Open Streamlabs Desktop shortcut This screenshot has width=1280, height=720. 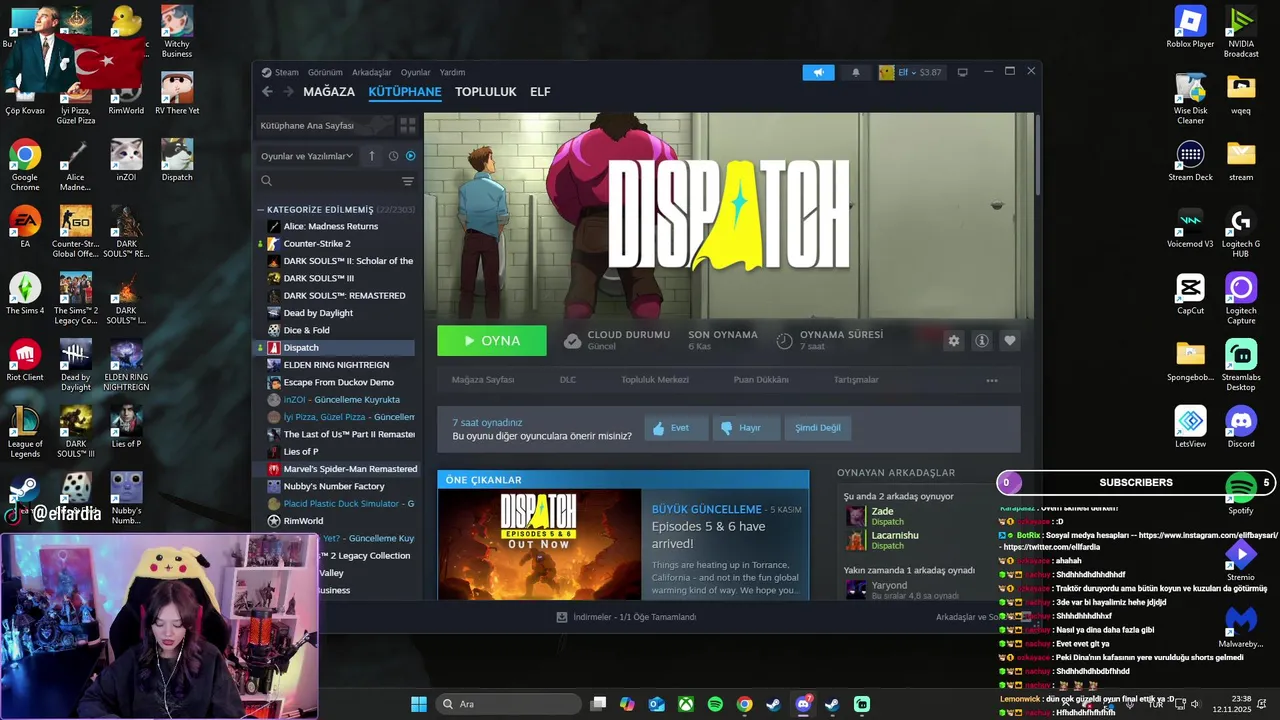(x=1241, y=365)
